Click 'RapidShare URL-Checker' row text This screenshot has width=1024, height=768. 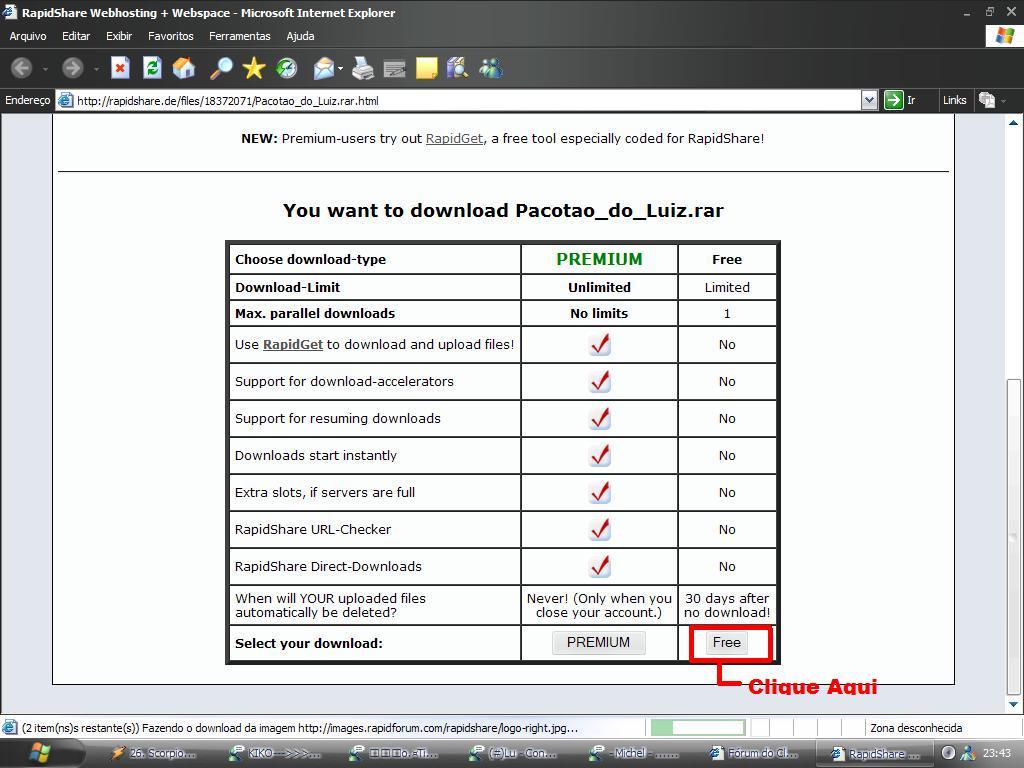coord(313,530)
